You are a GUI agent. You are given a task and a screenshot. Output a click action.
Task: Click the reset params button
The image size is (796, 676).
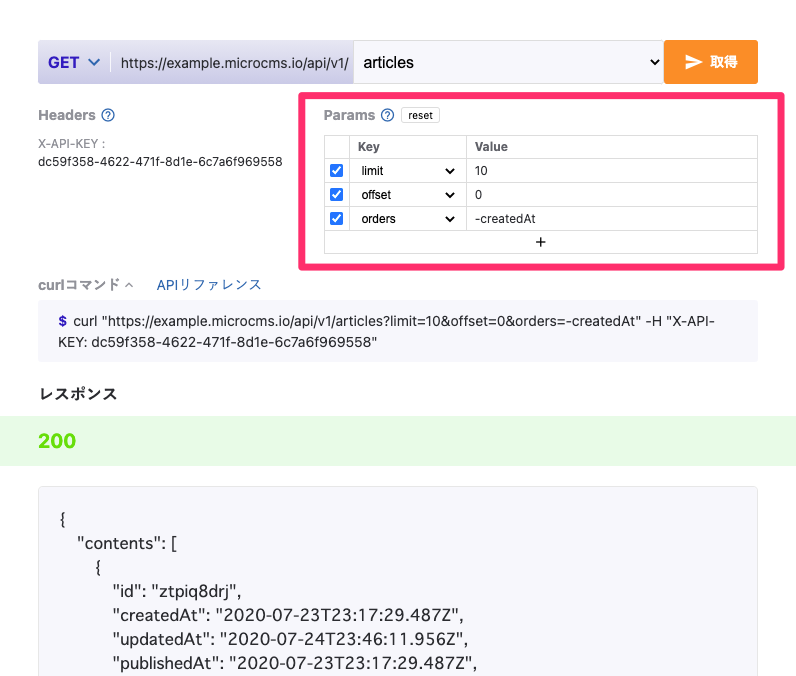pos(420,116)
